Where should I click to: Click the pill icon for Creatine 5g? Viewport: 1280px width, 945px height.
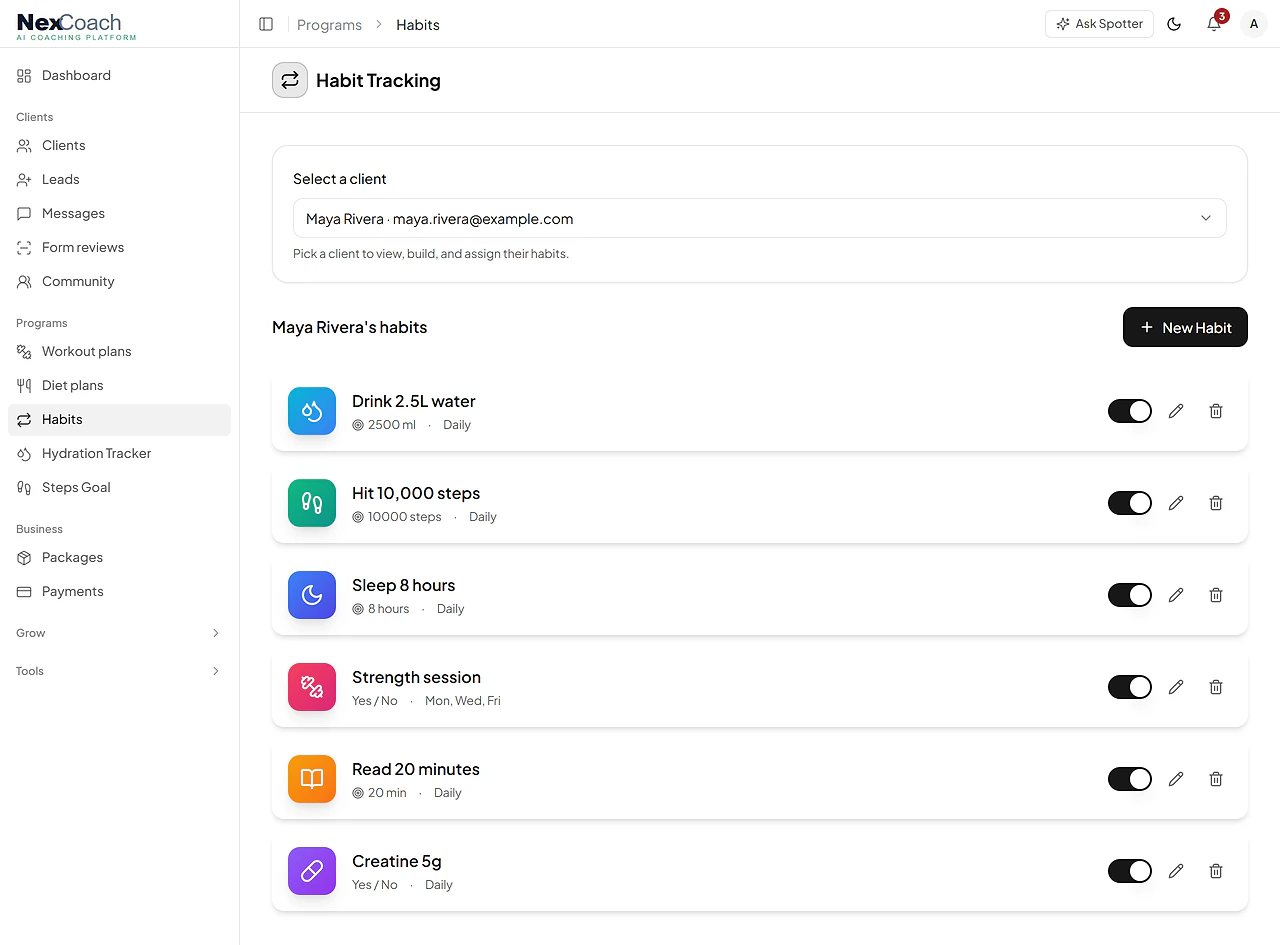coord(312,871)
